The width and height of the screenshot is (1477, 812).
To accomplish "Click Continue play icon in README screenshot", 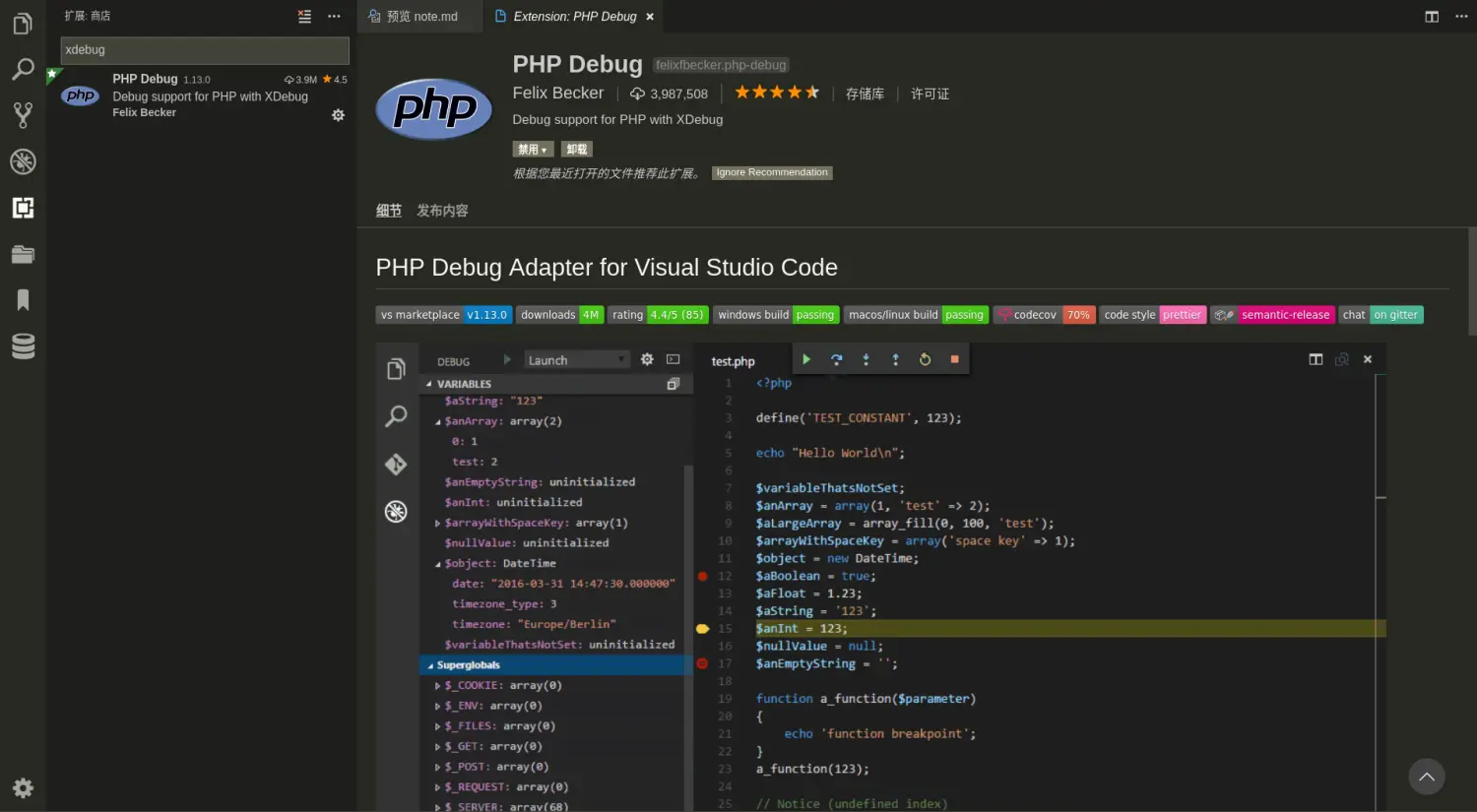I will point(806,359).
